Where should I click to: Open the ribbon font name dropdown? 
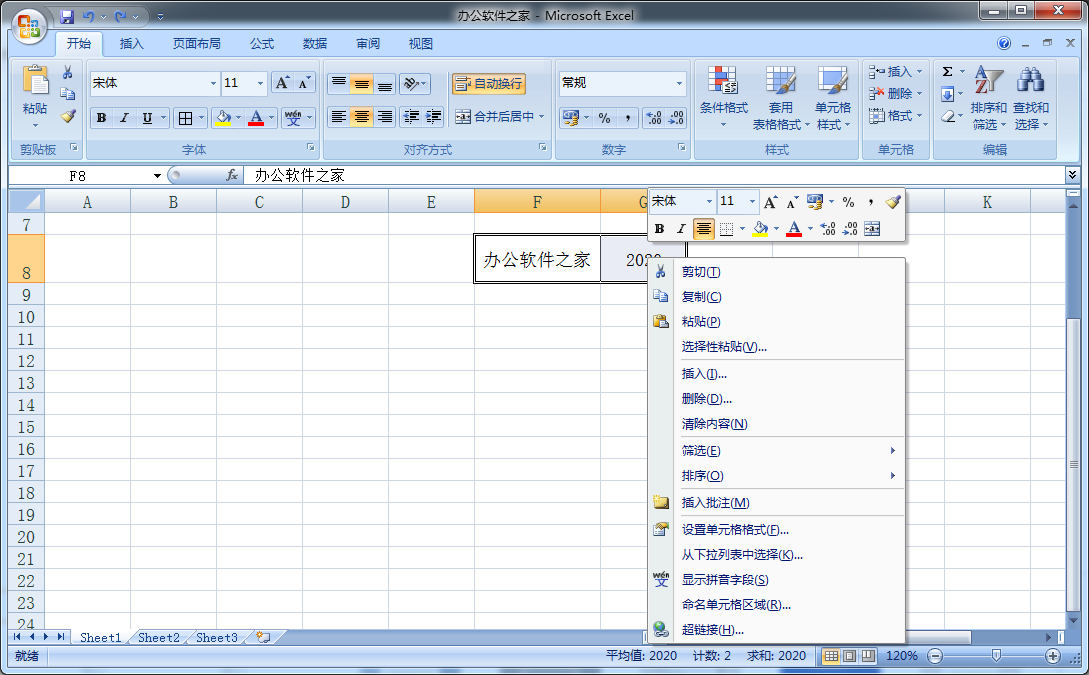click(213, 83)
